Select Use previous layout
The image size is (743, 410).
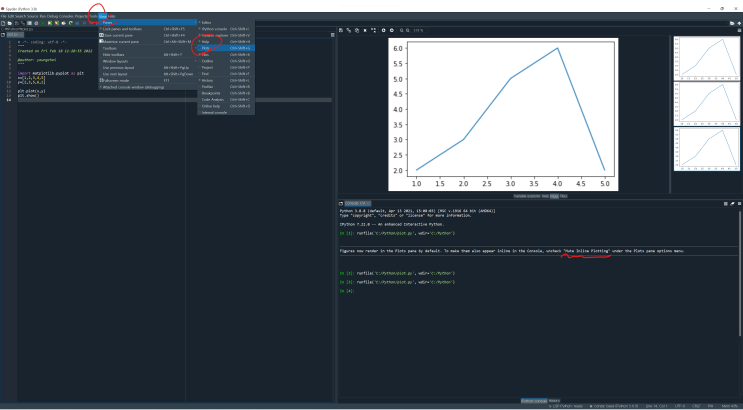(x=147, y=68)
